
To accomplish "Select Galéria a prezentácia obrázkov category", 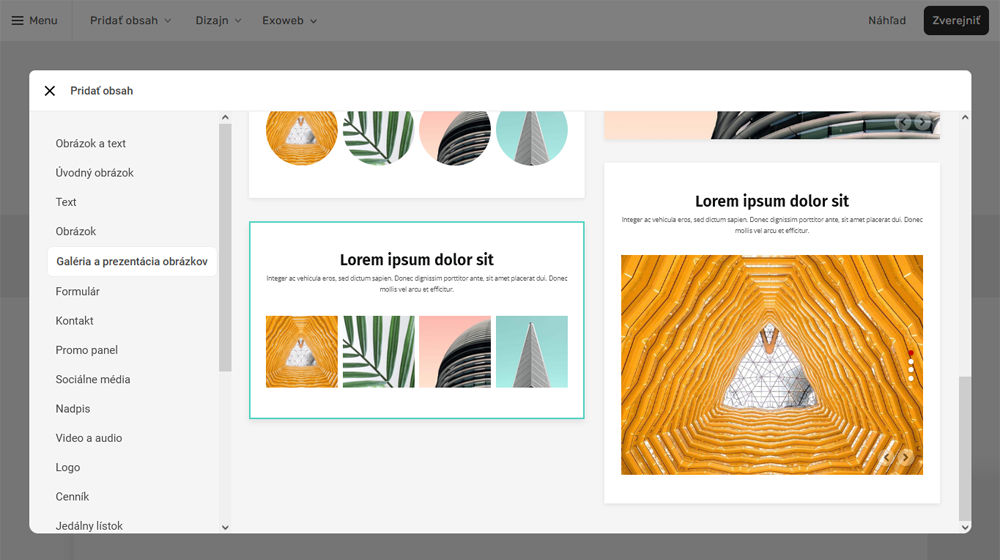I will click(x=131, y=261).
